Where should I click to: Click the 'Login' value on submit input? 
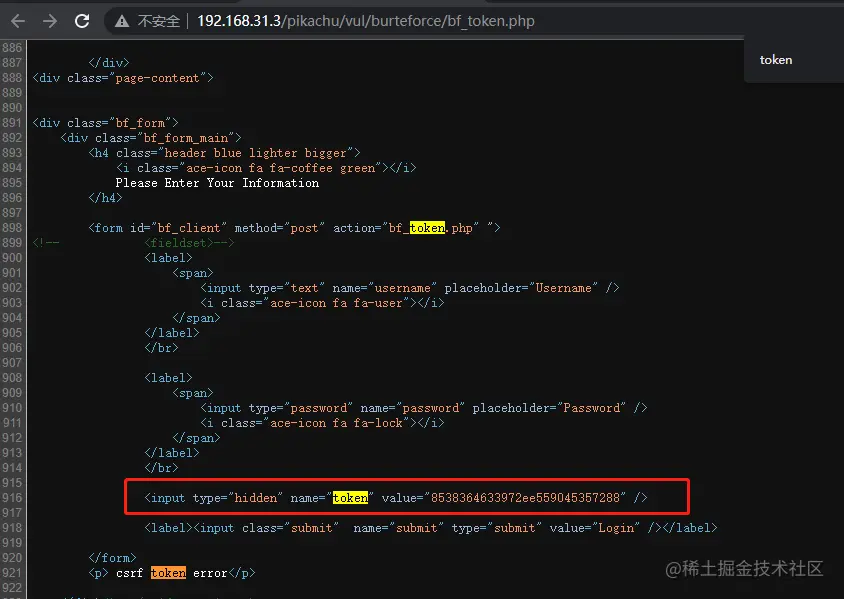pyautogui.click(x=616, y=528)
